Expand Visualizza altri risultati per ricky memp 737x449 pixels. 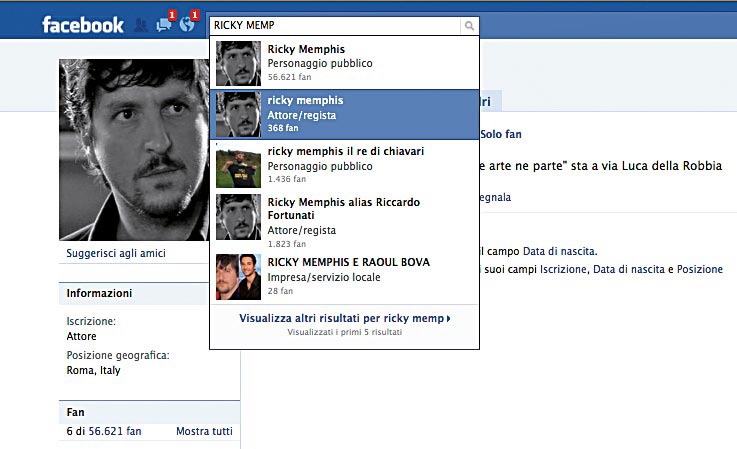pos(344,319)
